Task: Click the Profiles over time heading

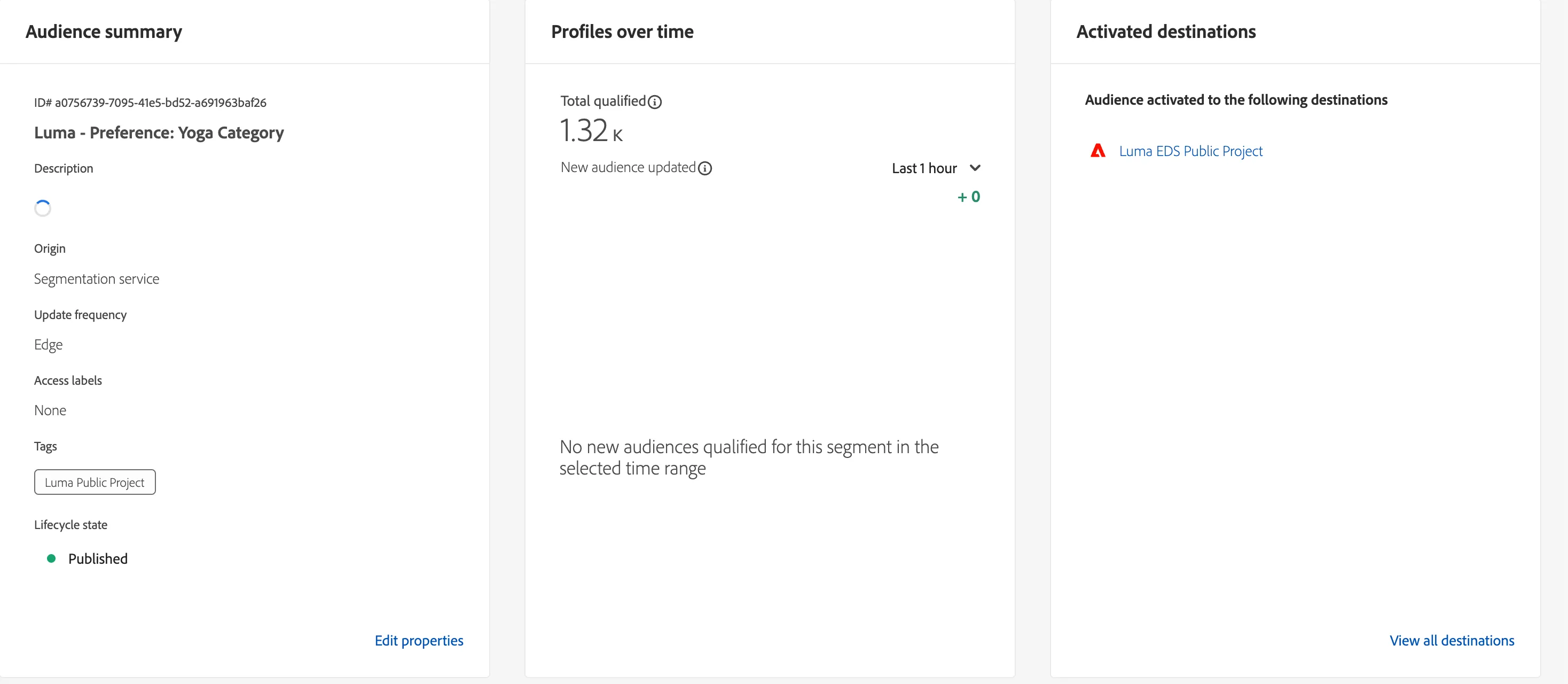Action: pos(622,31)
